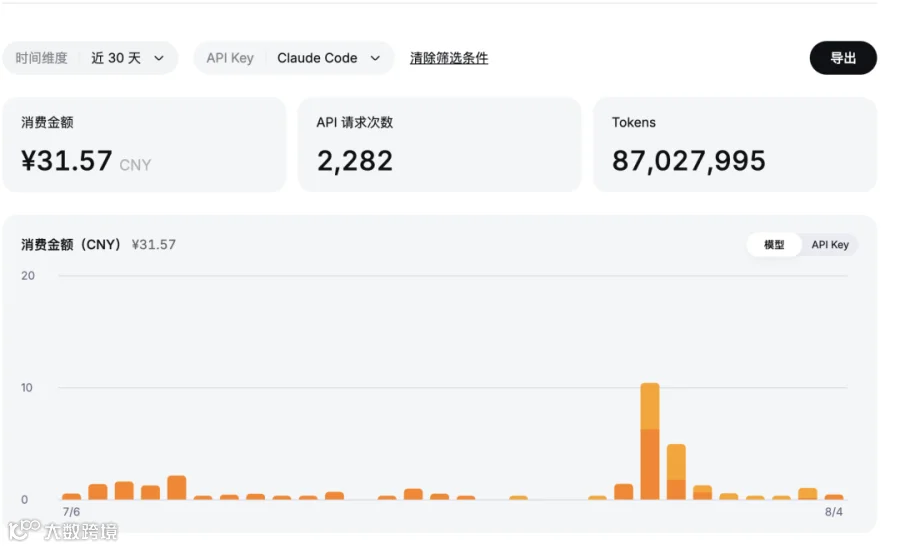Image resolution: width=900 pixels, height=548 pixels.
Task: Select the Tokens 87,027,995 card
Action: (735, 145)
